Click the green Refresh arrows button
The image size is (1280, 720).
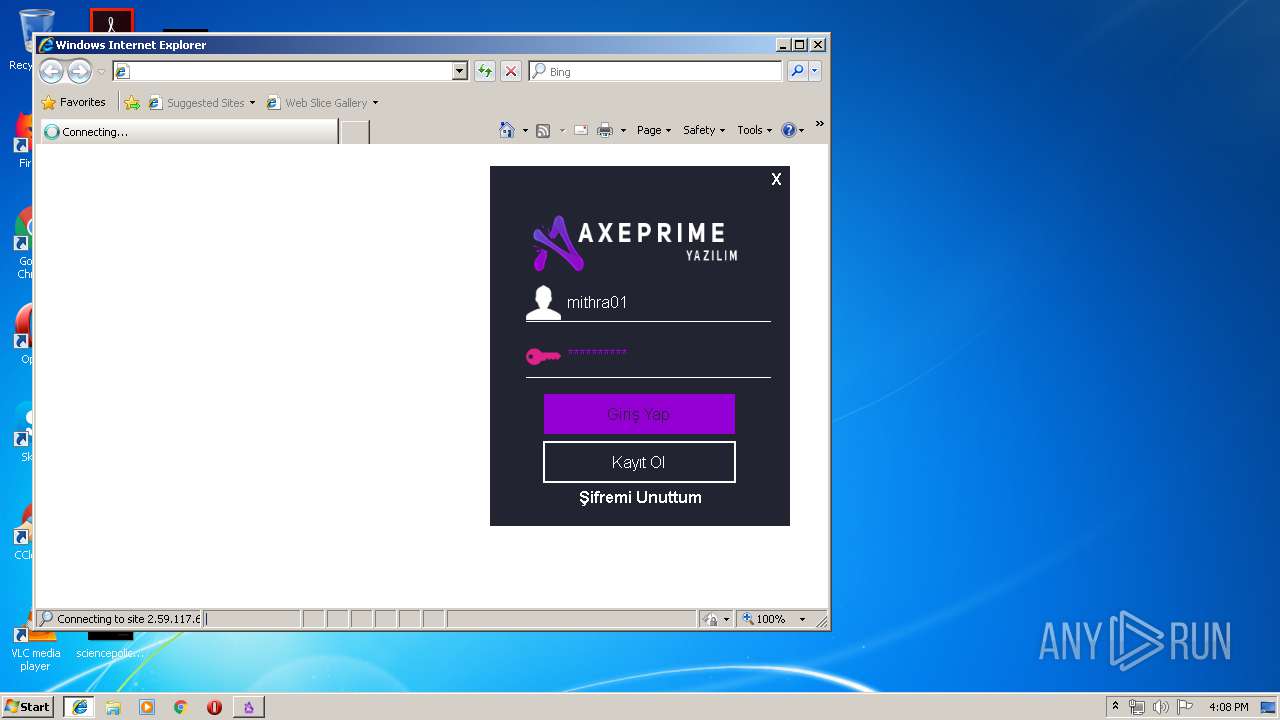(x=485, y=71)
